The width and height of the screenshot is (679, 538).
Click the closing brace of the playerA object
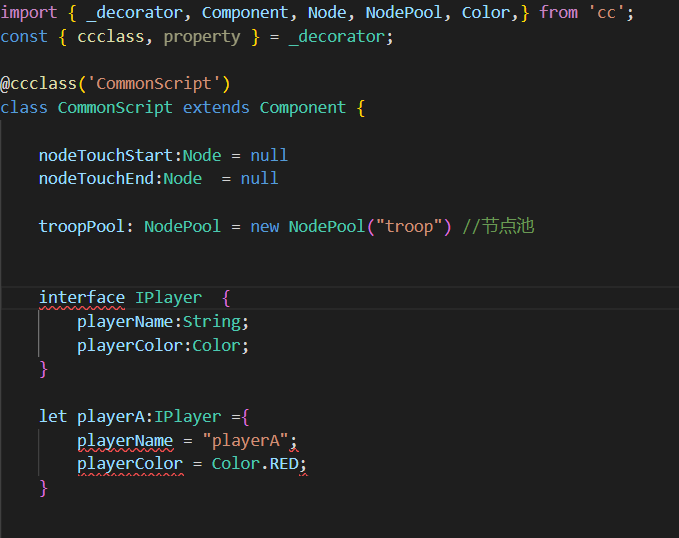pyautogui.click(x=43, y=488)
